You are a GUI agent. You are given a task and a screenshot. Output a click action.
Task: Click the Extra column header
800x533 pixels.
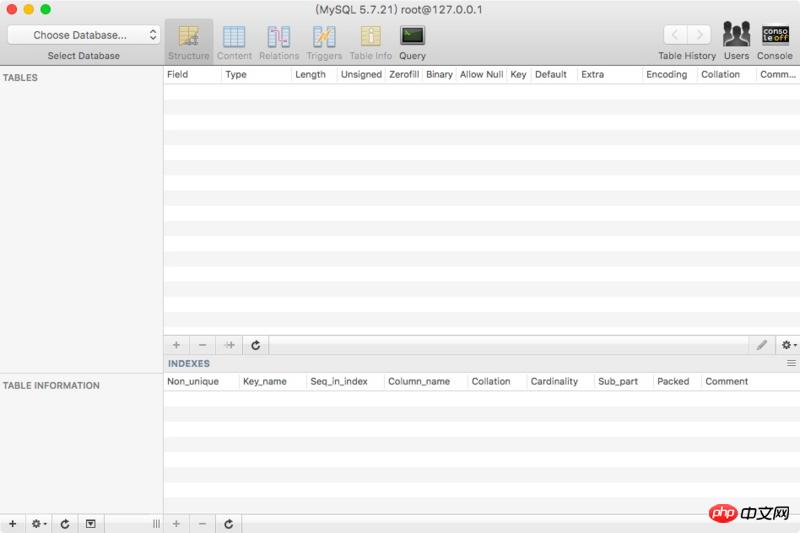point(610,74)
